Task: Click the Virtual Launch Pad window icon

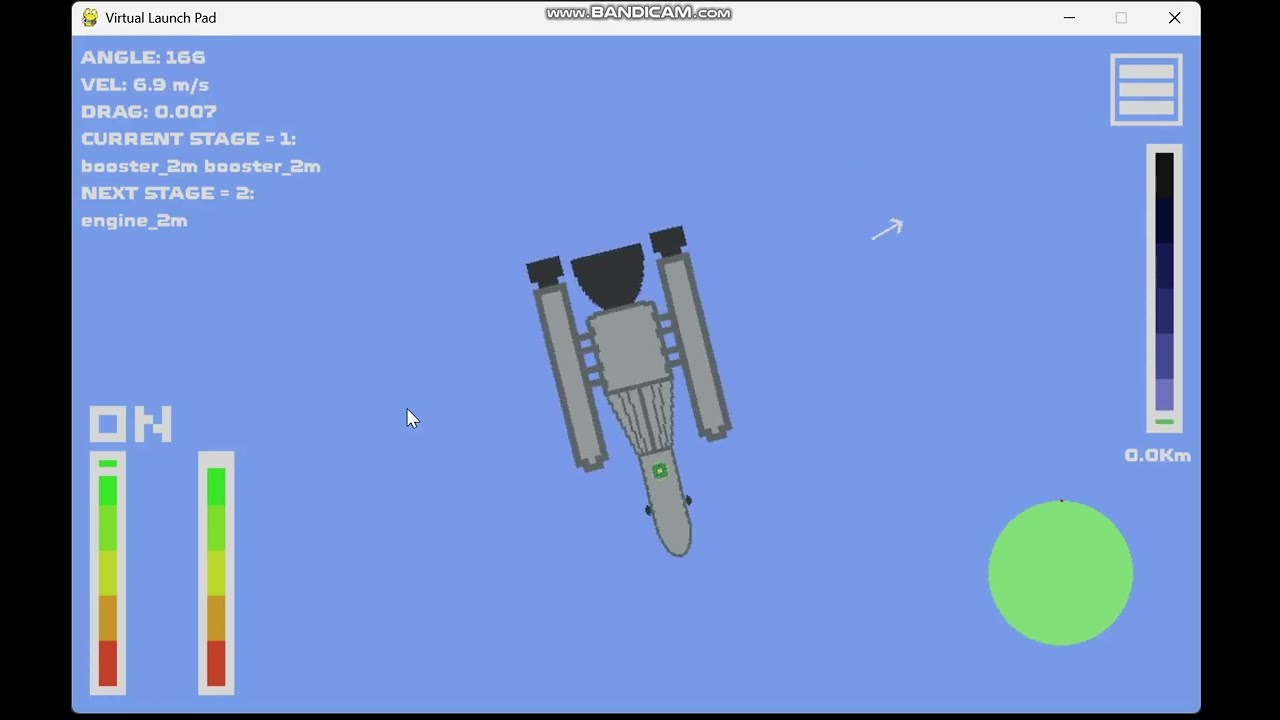Action: tap(90, 18)
